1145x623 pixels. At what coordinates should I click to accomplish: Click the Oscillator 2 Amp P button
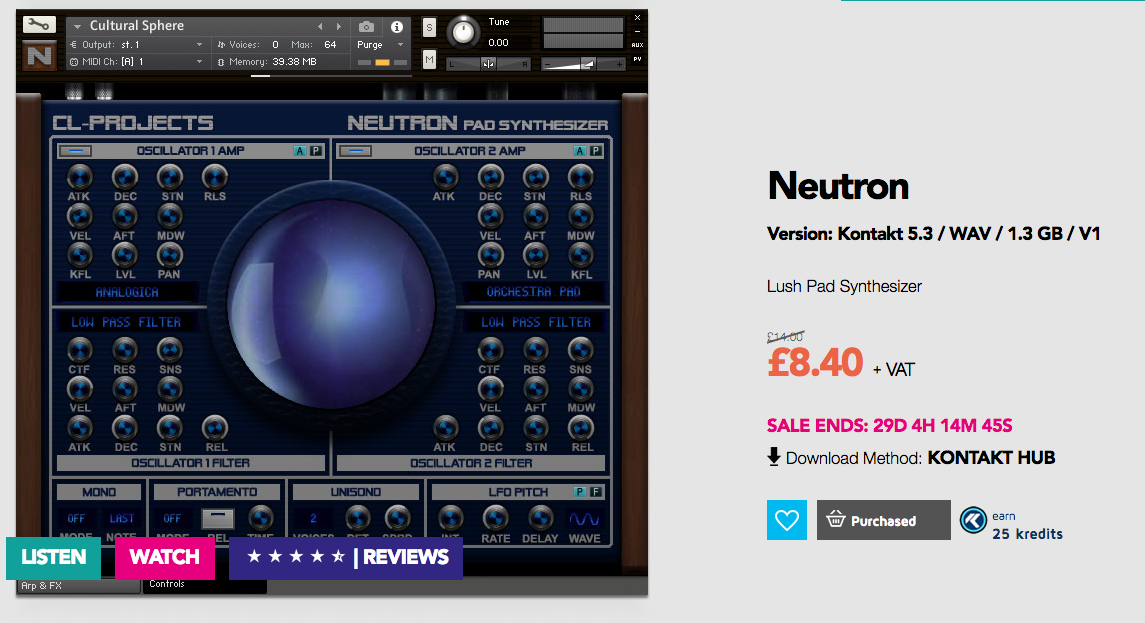click(596, 150)
